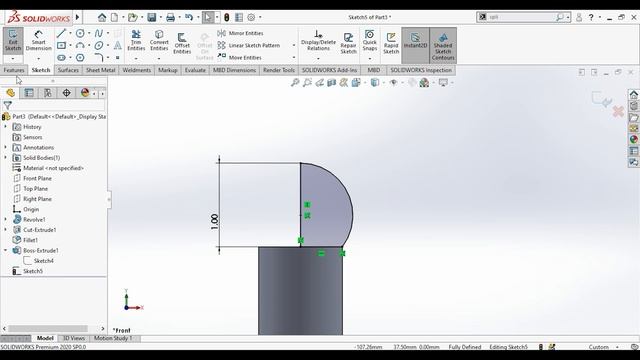Switch to the Weldments tab
The height and width of the screenshot is (360, 640).
pos(137,70)
